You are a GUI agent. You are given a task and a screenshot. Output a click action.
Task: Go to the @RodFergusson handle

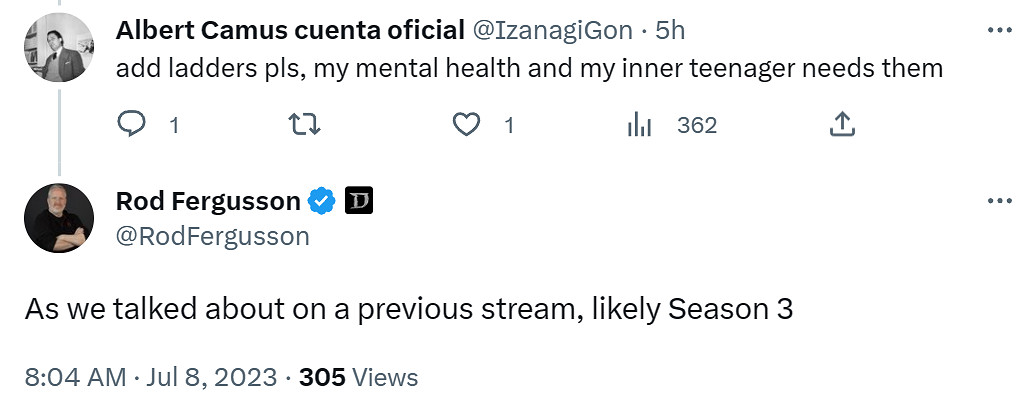[x=213, y=236]
